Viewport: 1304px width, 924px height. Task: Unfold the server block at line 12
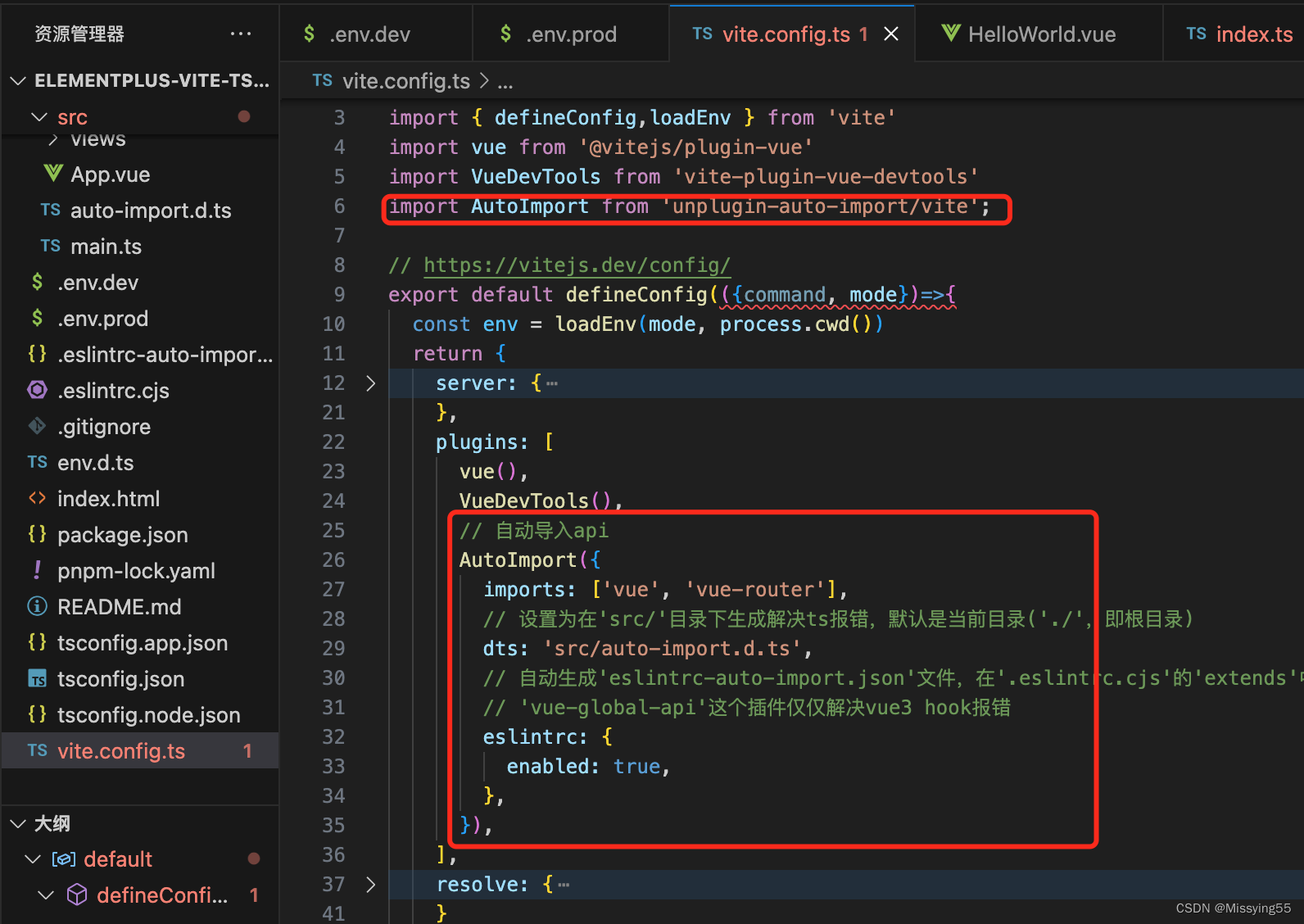coord(371,383)
